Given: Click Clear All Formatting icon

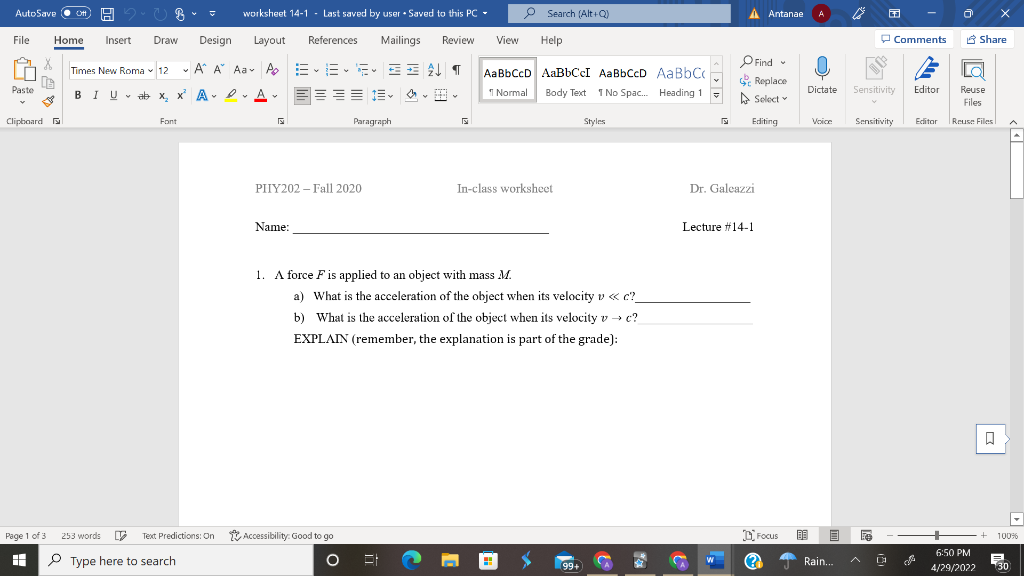Looking at the screenshot, I should coord(272,70).
